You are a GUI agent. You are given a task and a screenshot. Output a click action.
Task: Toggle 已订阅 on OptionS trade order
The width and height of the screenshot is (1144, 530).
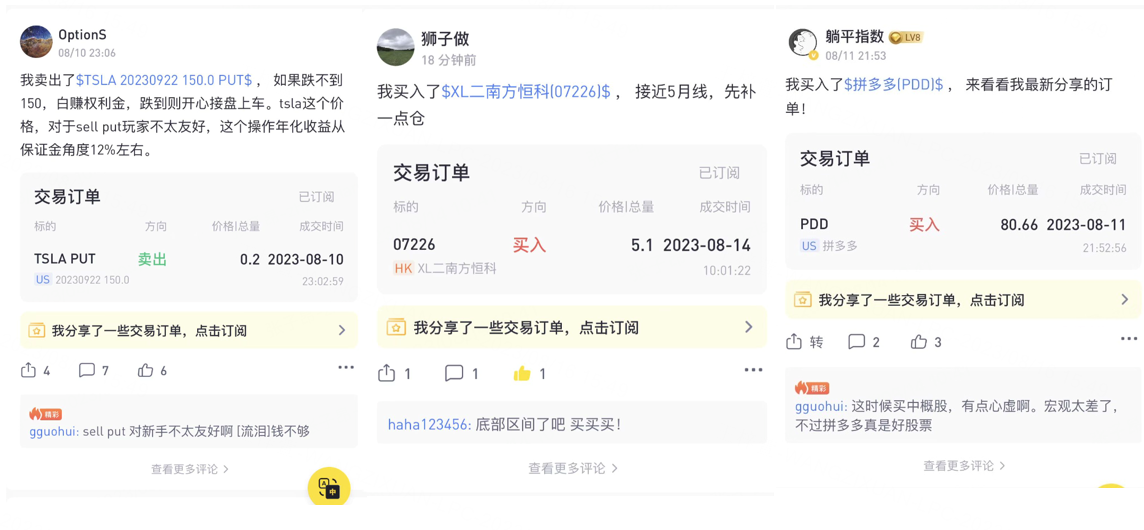pyautogui.click(x=317, y=197)
